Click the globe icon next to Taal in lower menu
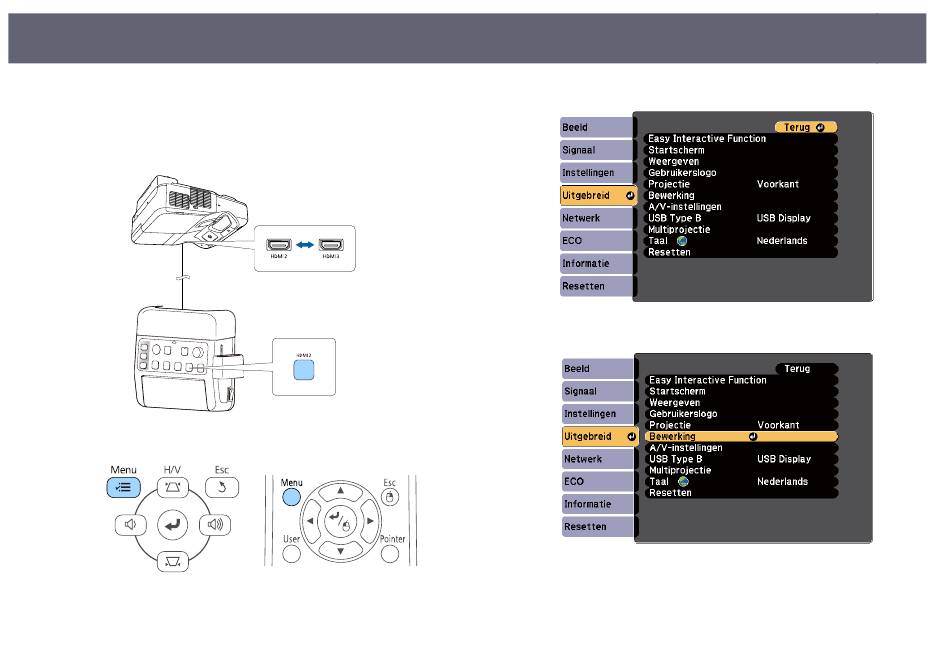This screenshot has width=950, height=660. pos(683,482)
